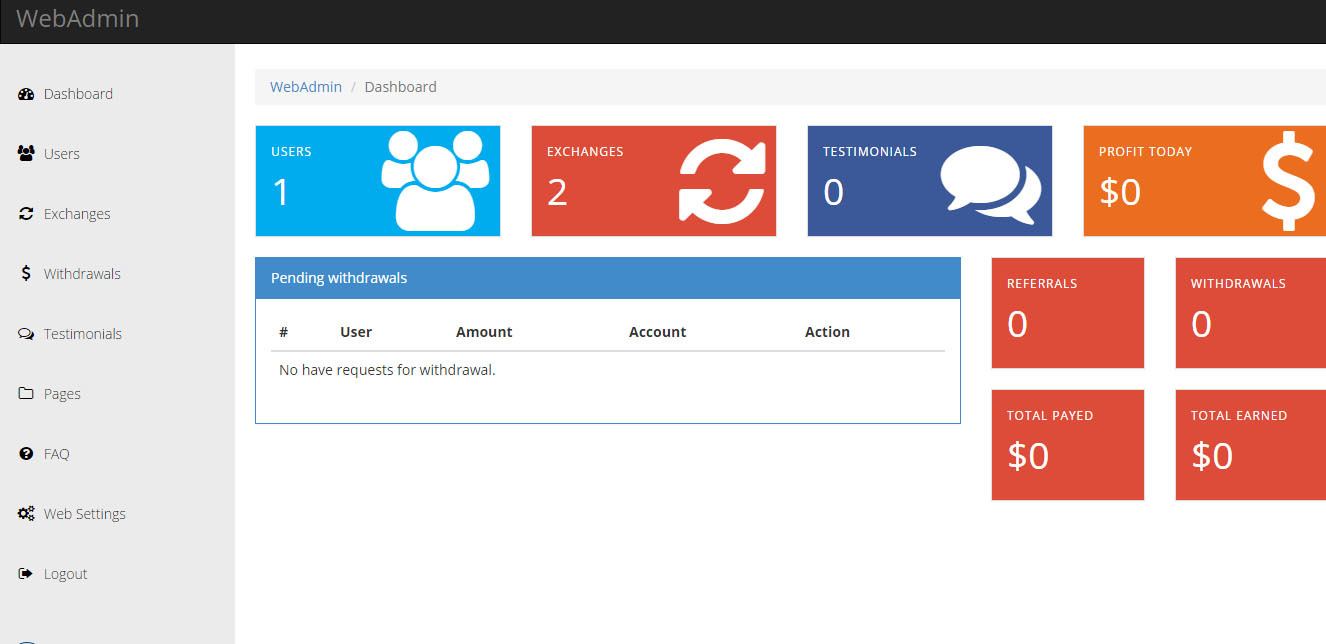Click the Withdrawals dollar icon in sidebar
Image resolution: width=1326 pixels, height=644 pixels.
tap(26, 274)
